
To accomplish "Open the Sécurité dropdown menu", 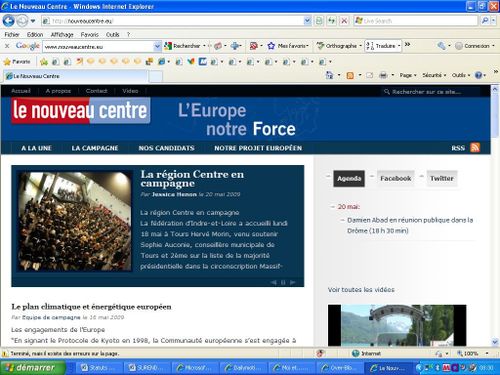I will 434,75.
